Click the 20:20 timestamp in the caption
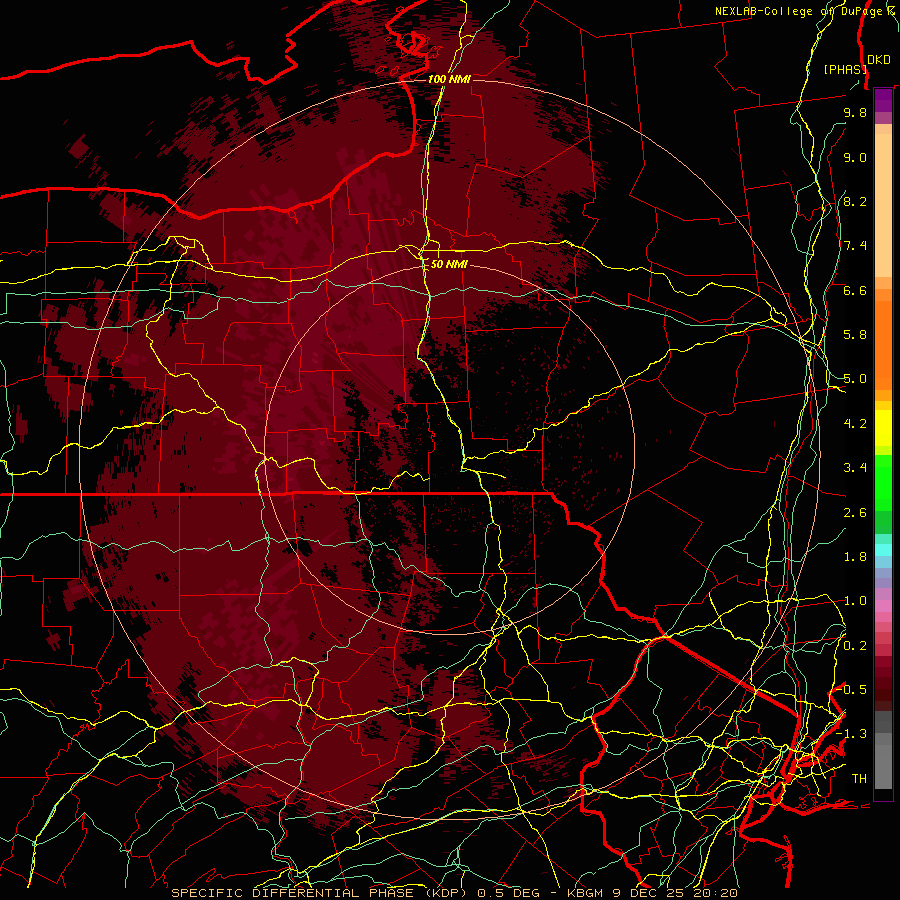The height and width of the screenshot is (900, 900). point(714,893)
